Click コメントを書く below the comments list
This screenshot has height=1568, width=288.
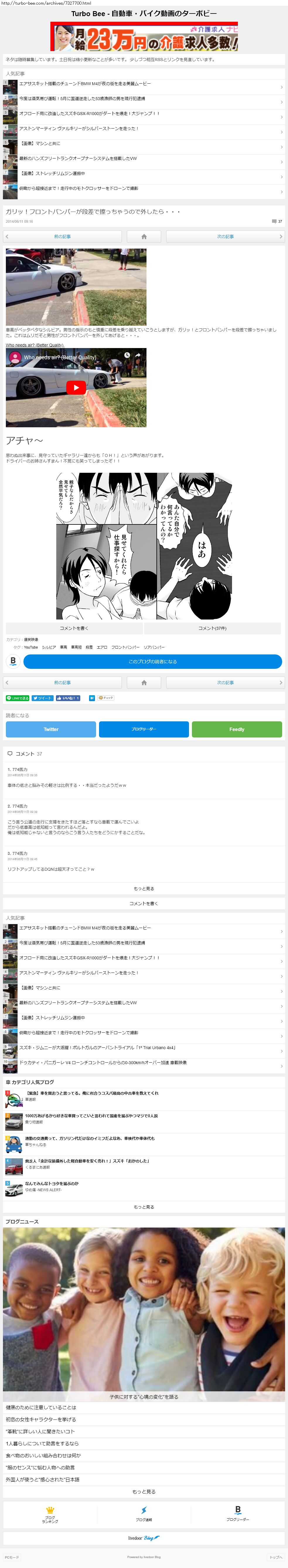click(144, 903)
